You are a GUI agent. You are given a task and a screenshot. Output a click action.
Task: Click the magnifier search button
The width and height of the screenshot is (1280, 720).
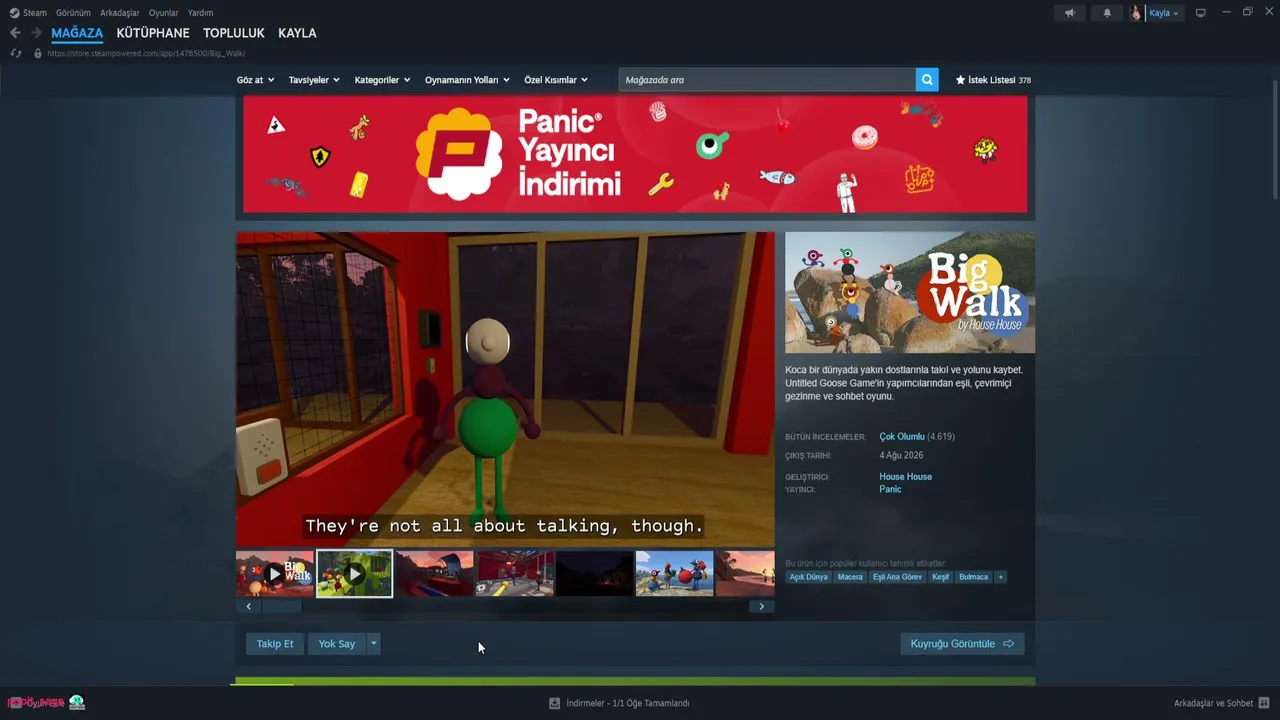coord(927,80)
